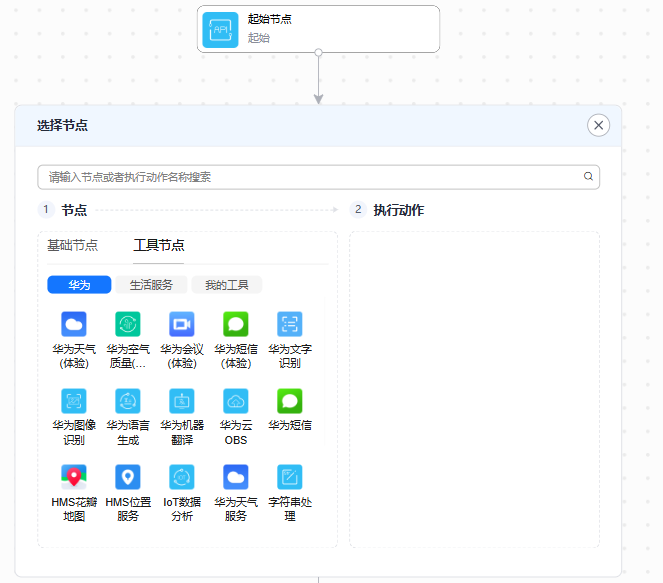Select the 华为文字识别 tool icon
Screen dimensions: 663x583
[x=290, y=324]
